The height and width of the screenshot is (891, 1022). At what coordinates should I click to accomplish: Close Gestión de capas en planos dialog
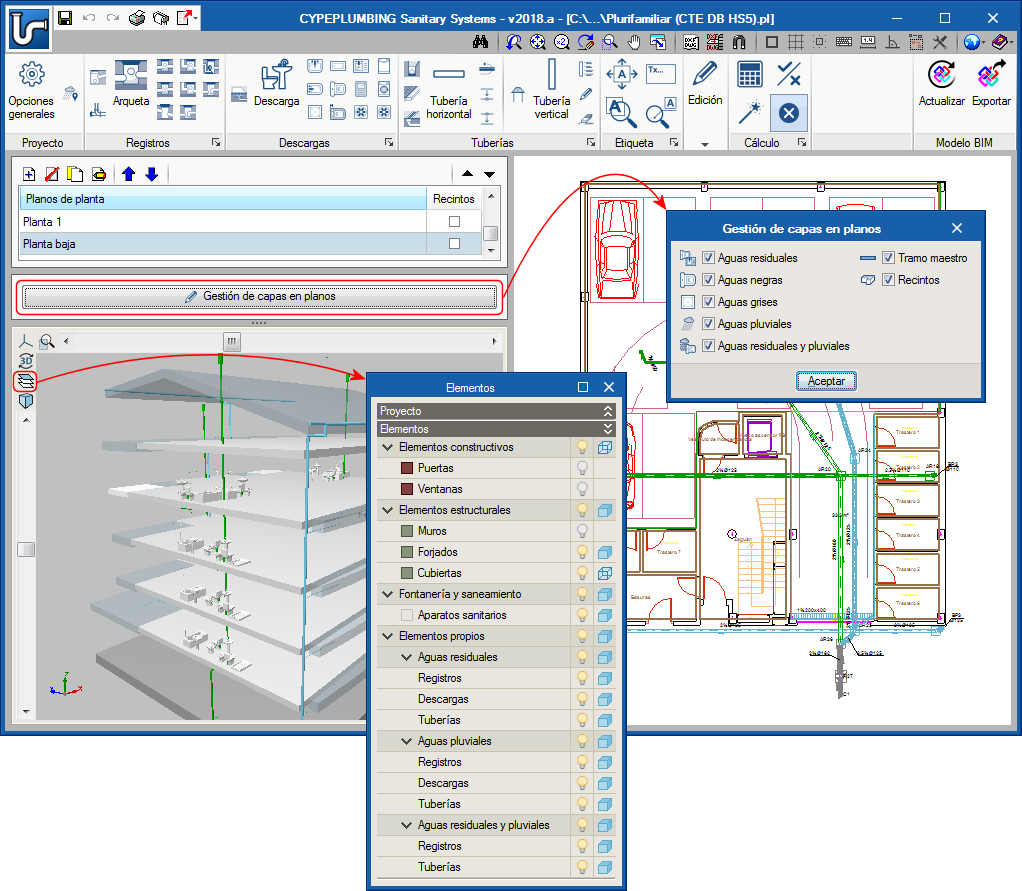point(956,228)
